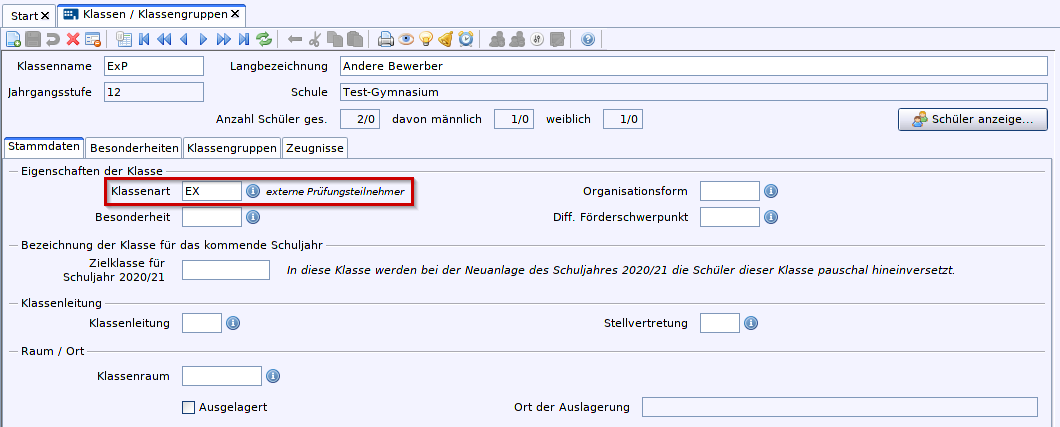Click the Jahrgangsstufe field
Image resolution: width=1060 pixels, height=427 pixels.
coord(154,92)
